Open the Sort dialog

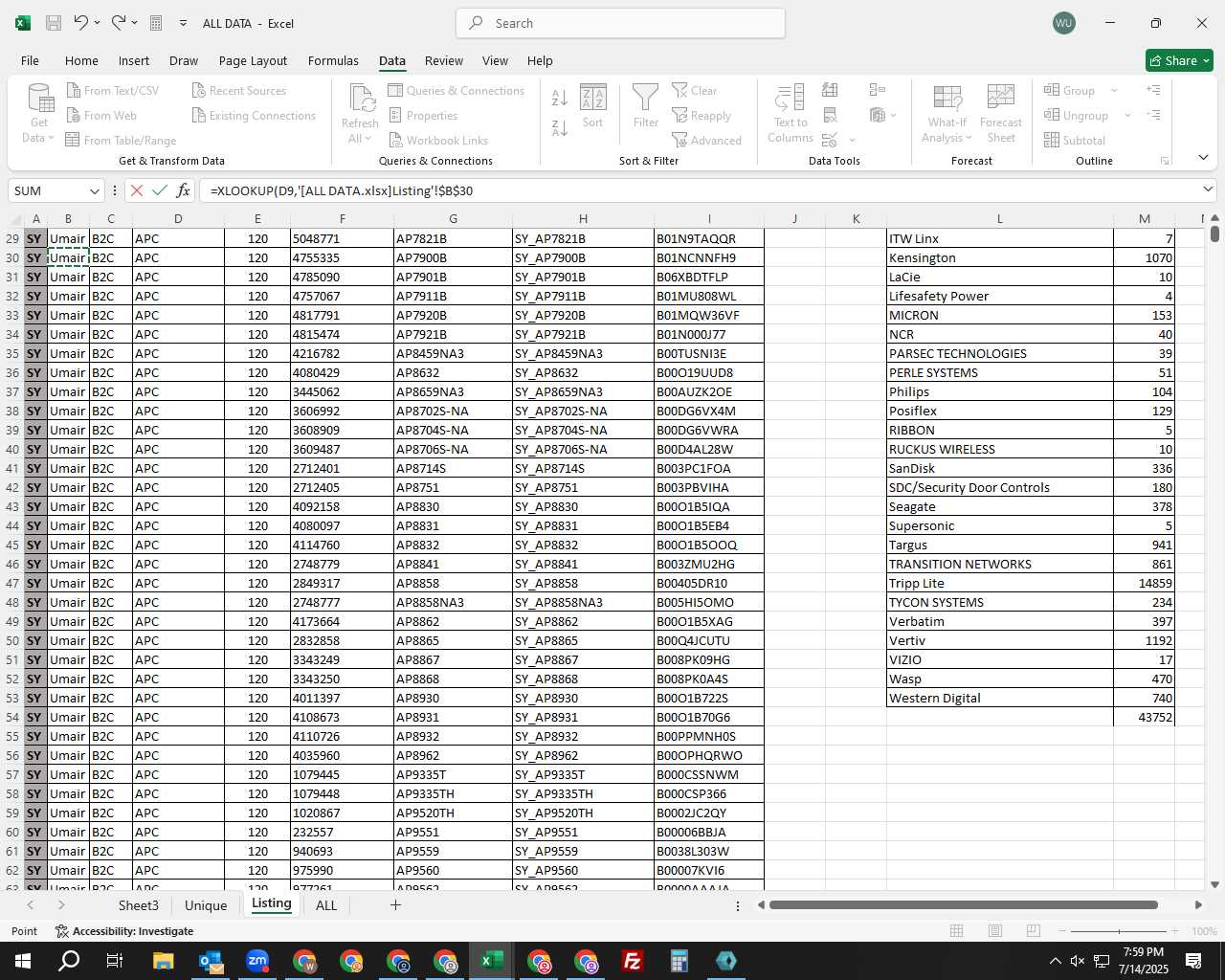pos(593,105)
